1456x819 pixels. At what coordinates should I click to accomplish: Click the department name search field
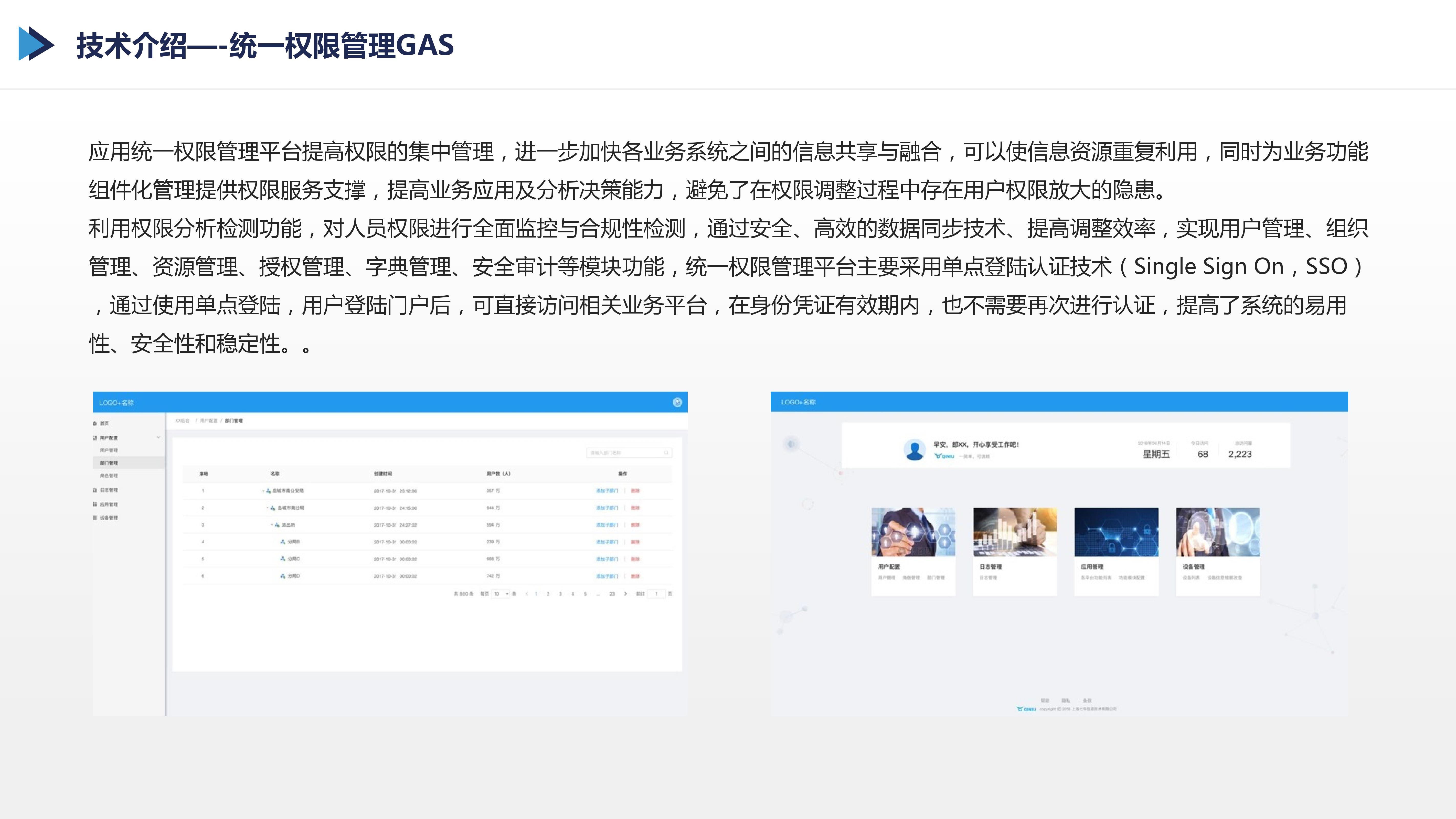pyautogui.click(x=629, y=453)
